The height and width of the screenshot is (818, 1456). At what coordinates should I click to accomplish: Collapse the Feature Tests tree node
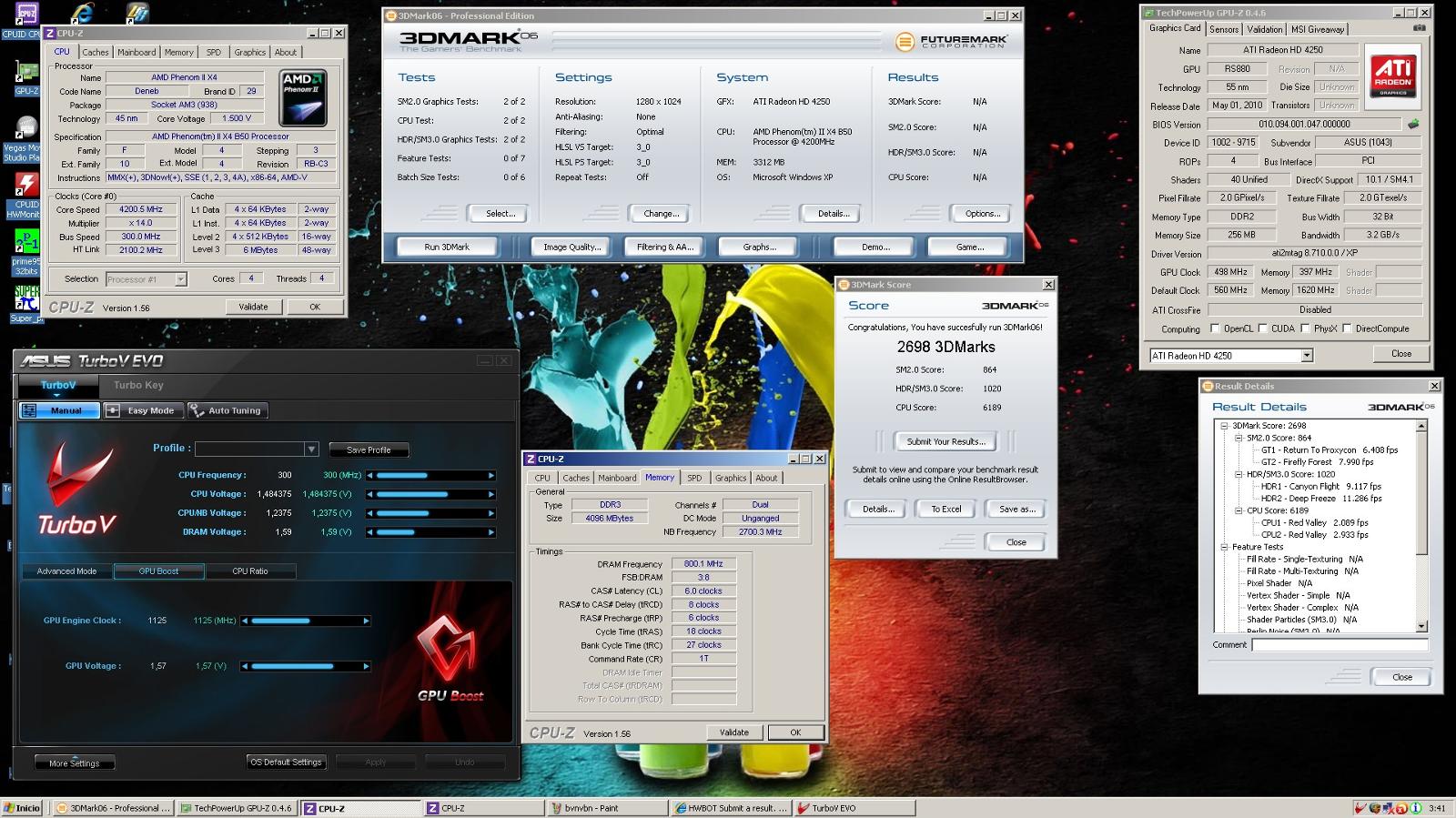(x=1225, y=547)
